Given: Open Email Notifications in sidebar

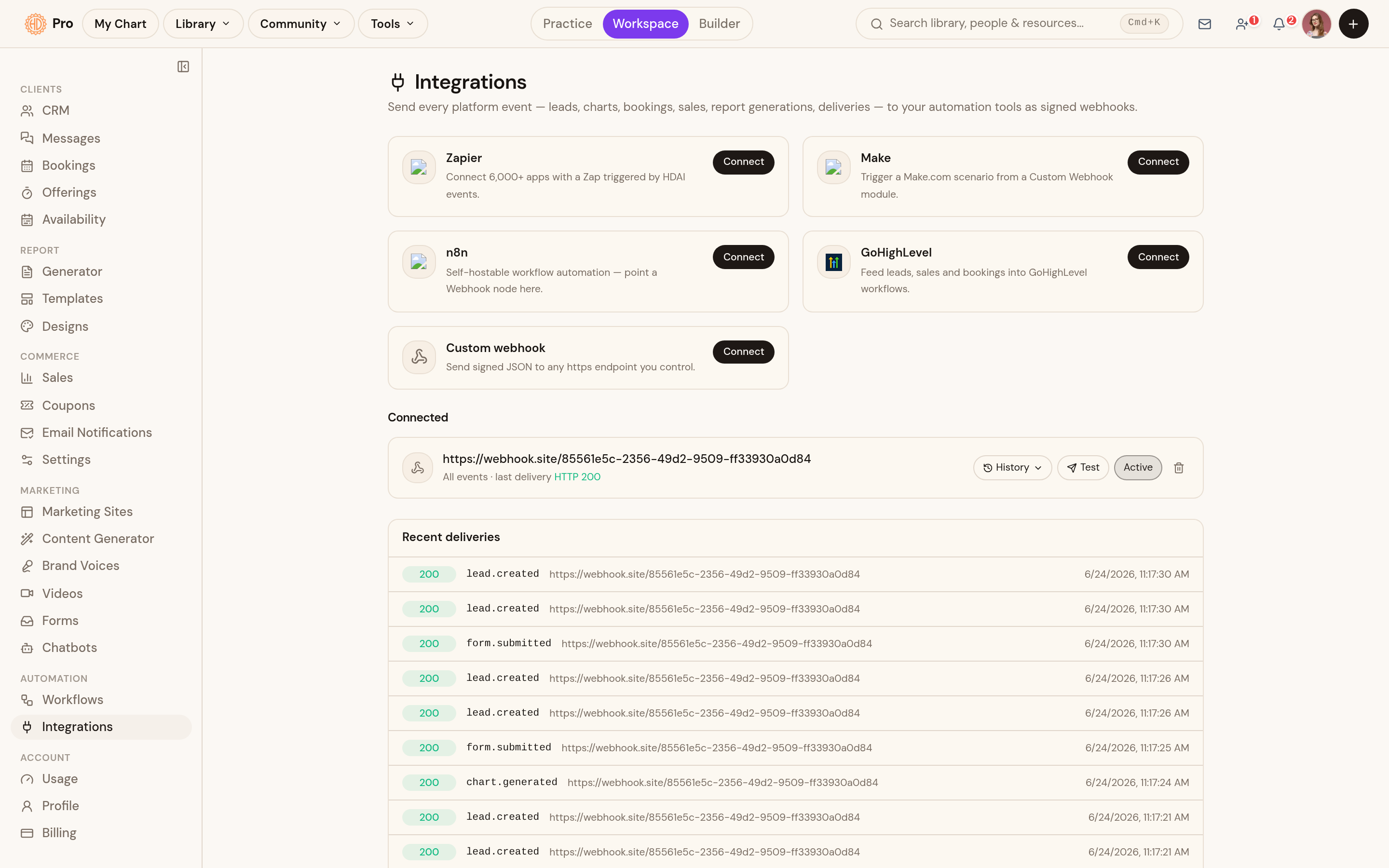Looking at the screenshot, I should coord(101,432).
